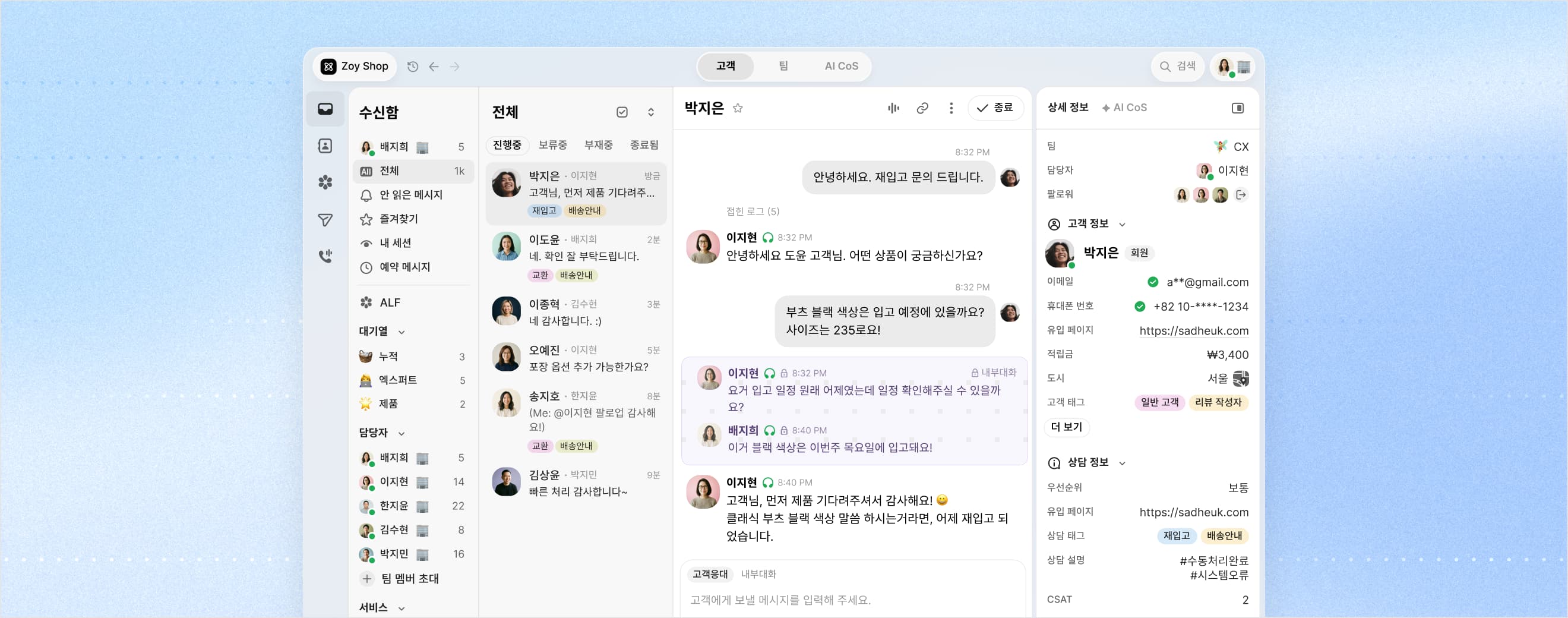Select the 부재중 filter tab
Image resolution: width=1568 pixels, height=618 pixels.
598,145
